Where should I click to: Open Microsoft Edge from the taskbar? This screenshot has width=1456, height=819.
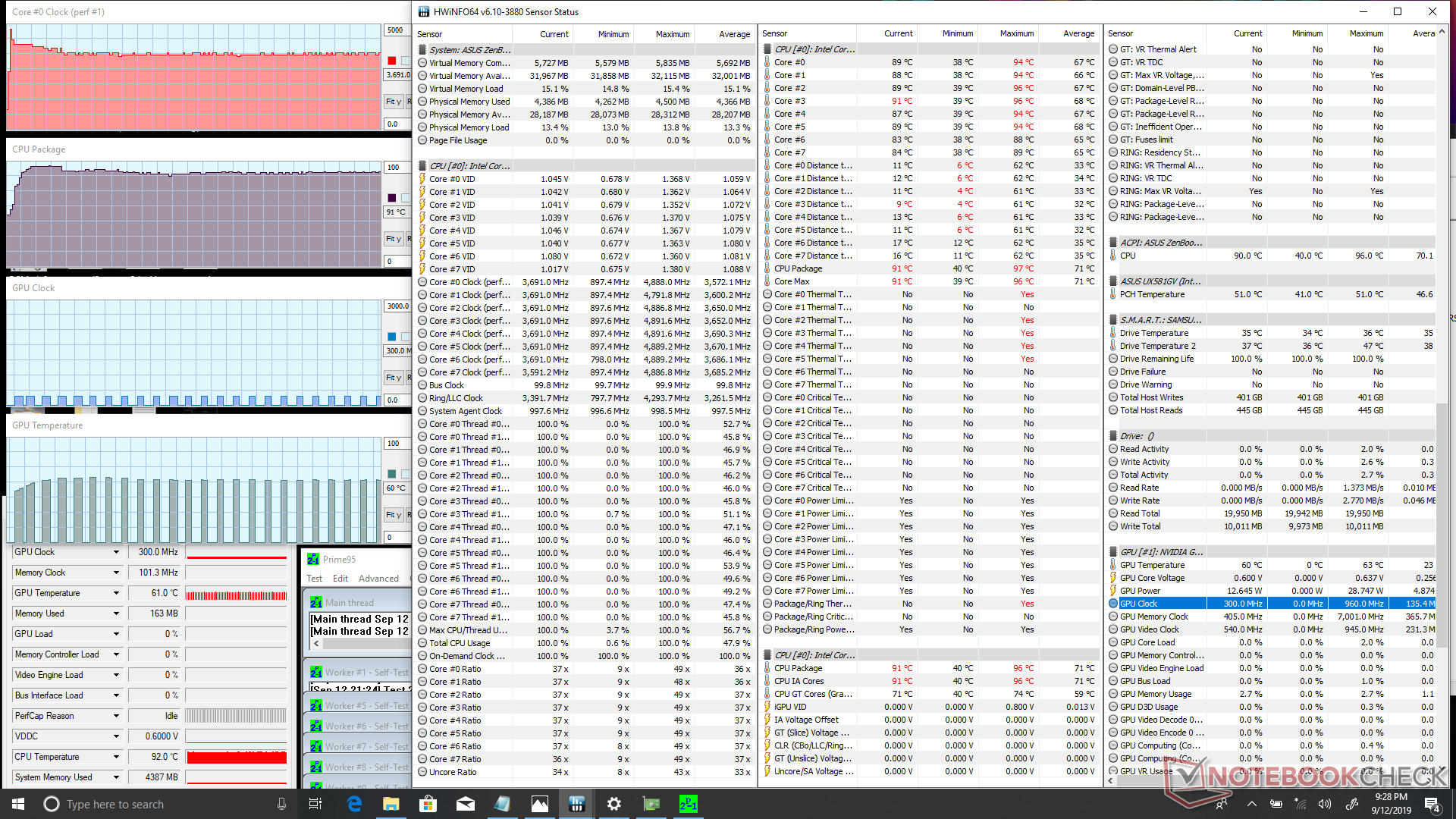click(x=354, y=804)
